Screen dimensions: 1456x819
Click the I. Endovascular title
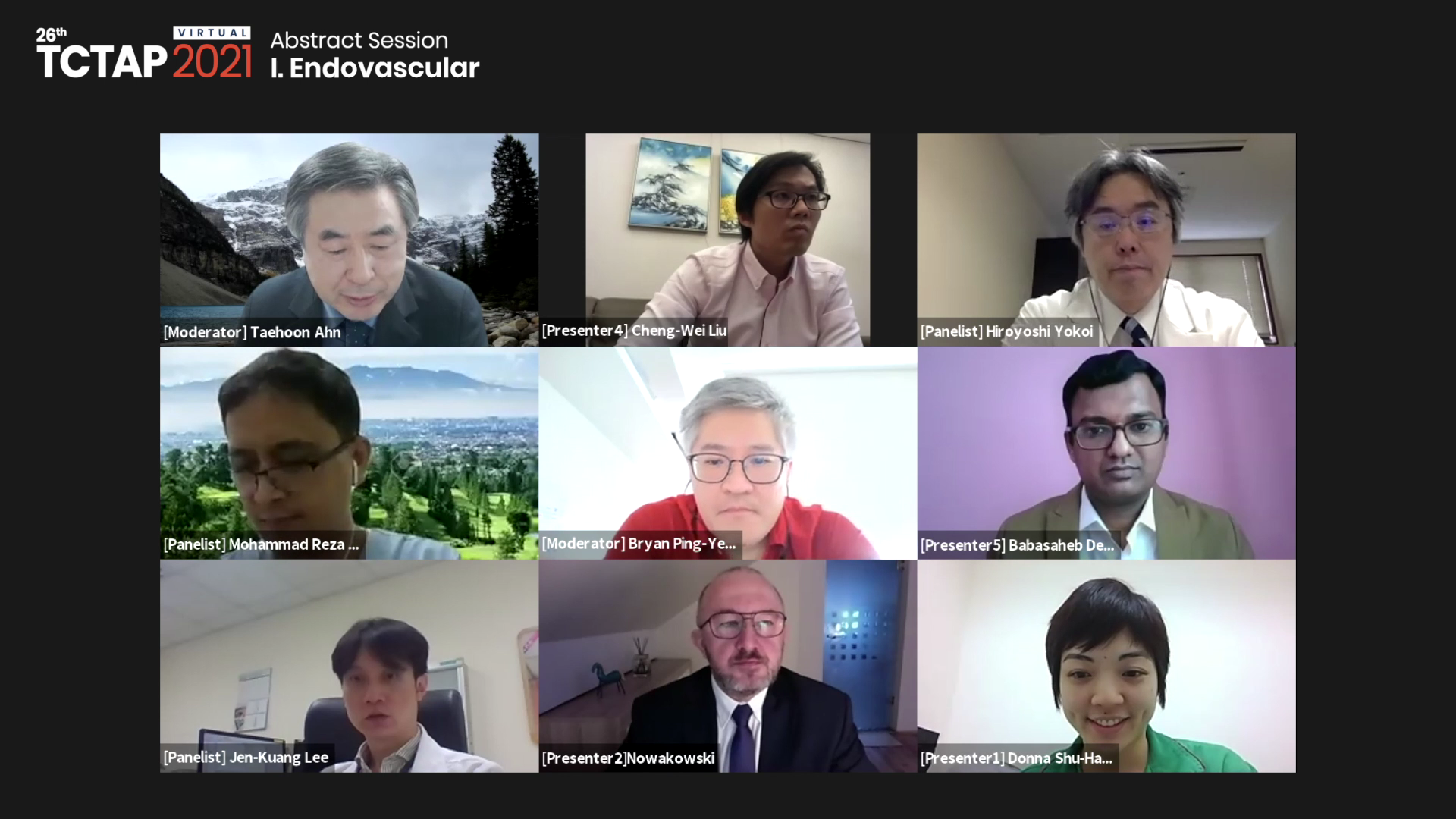click(375, 67)
